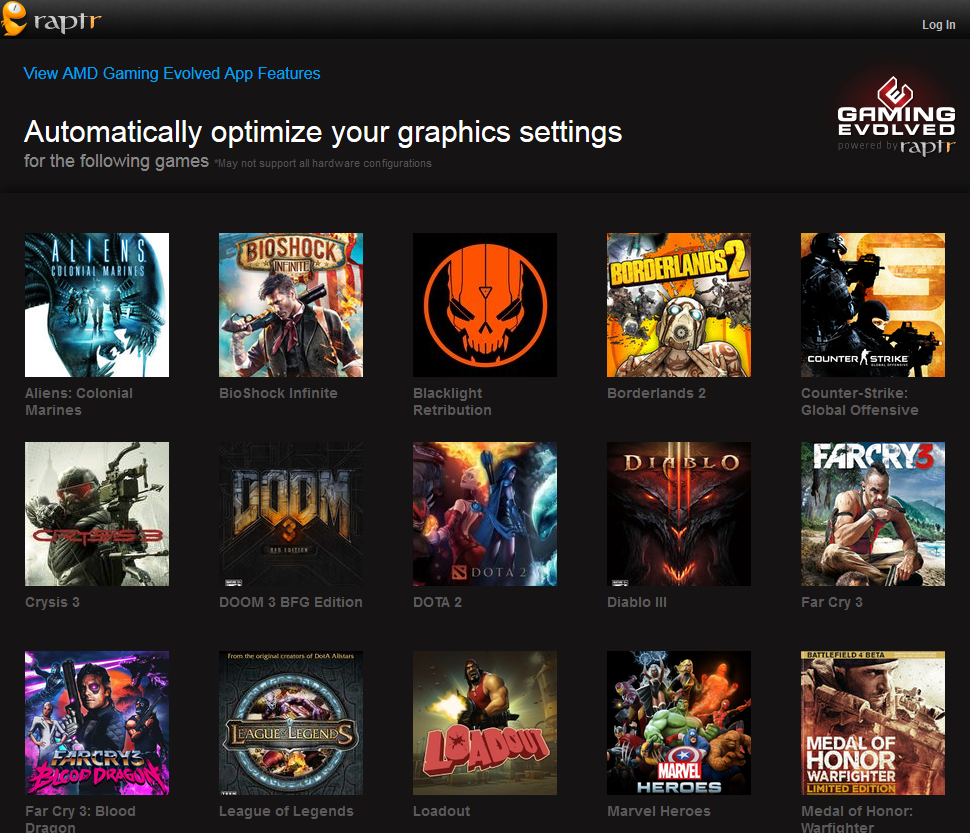
Task: Click the League of Legends title text
Action: coord(286,811)
